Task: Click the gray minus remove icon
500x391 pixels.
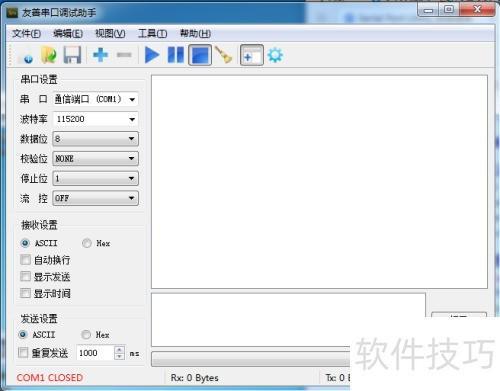Action: tap(124, 55)
